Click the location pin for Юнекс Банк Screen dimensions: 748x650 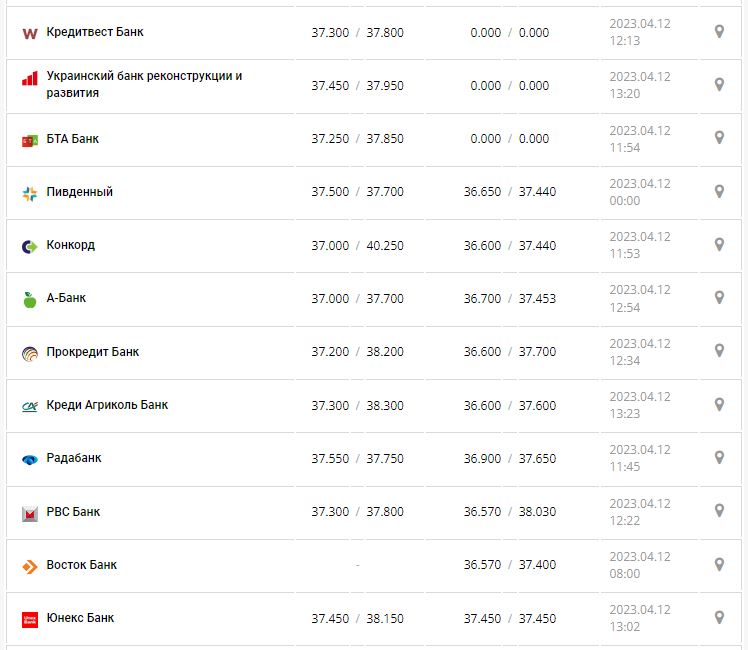pyautogui.click(x=719, y=618)
